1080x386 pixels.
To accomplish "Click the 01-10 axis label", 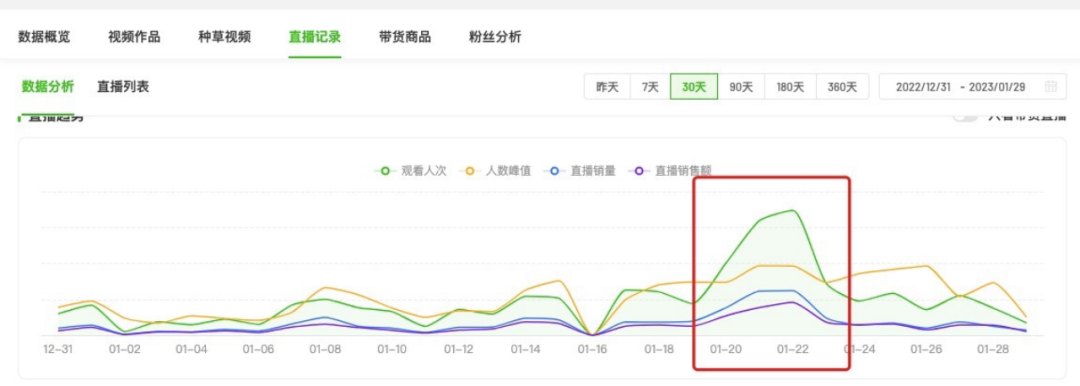I will pos(392,349).
